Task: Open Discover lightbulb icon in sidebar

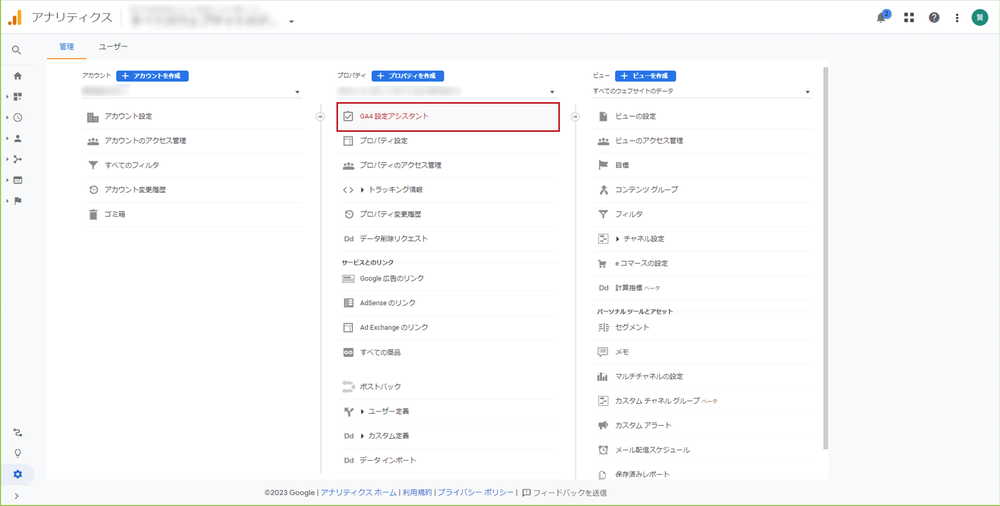Action: tap(17, 453)
